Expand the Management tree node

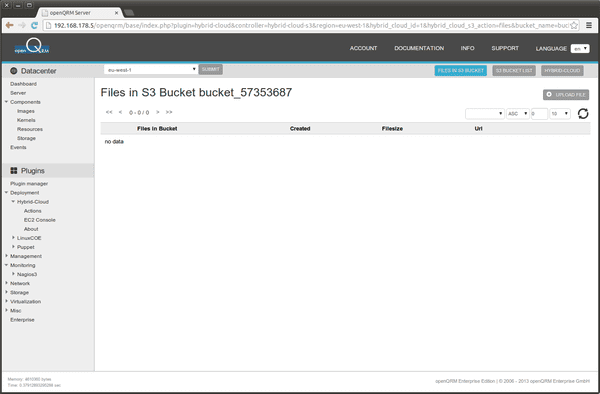7,256
